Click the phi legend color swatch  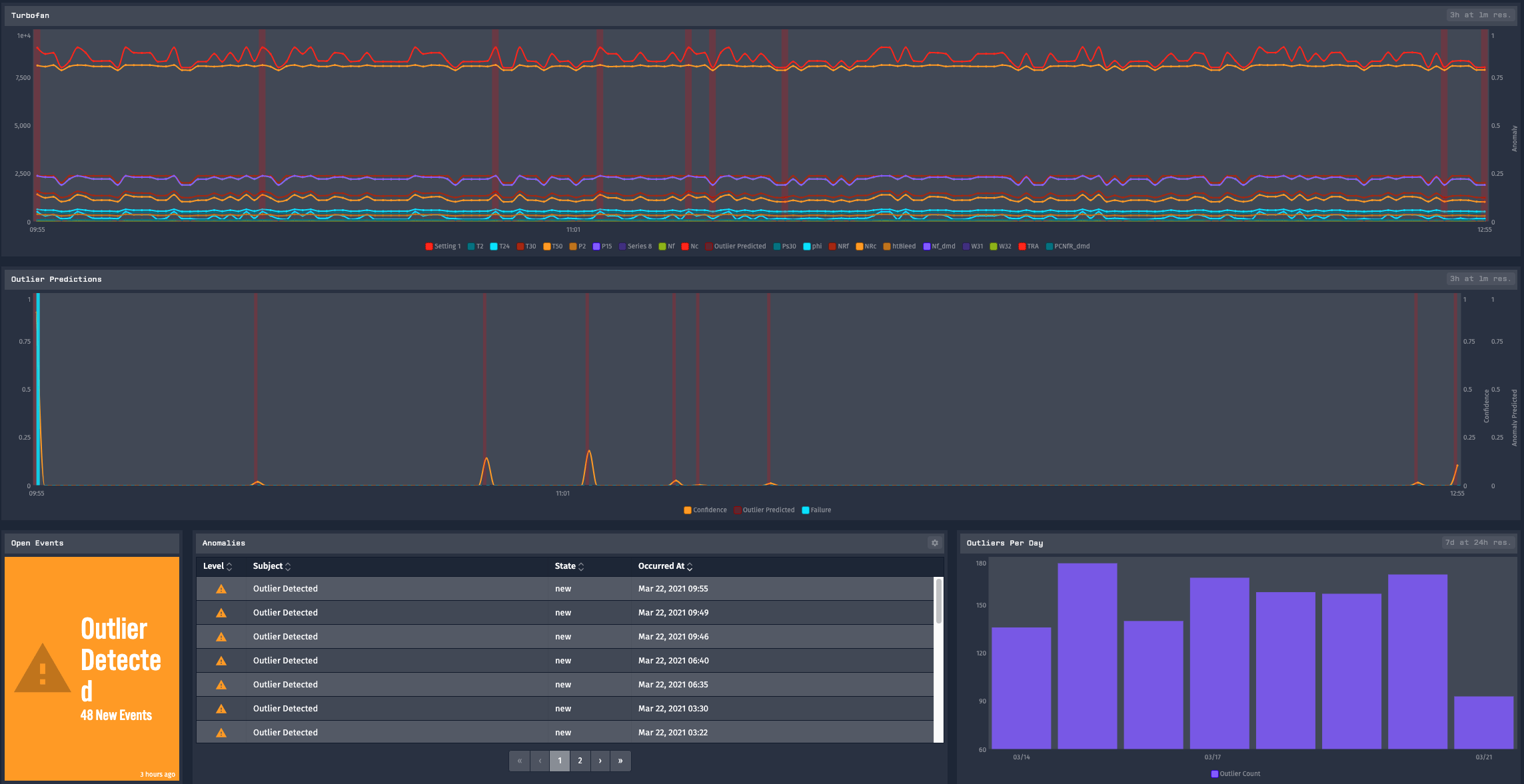(x=807, y=246)
